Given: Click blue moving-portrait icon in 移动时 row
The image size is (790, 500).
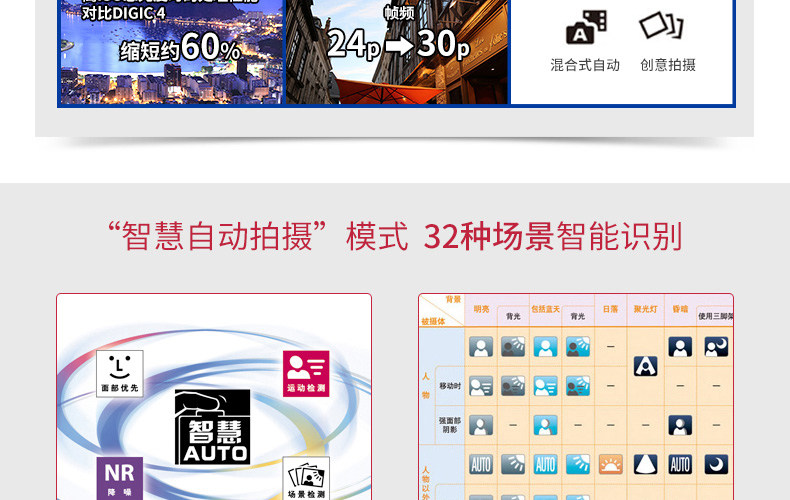Looking at the screenshot, I should pyautogui.click(x=545, y=386).
